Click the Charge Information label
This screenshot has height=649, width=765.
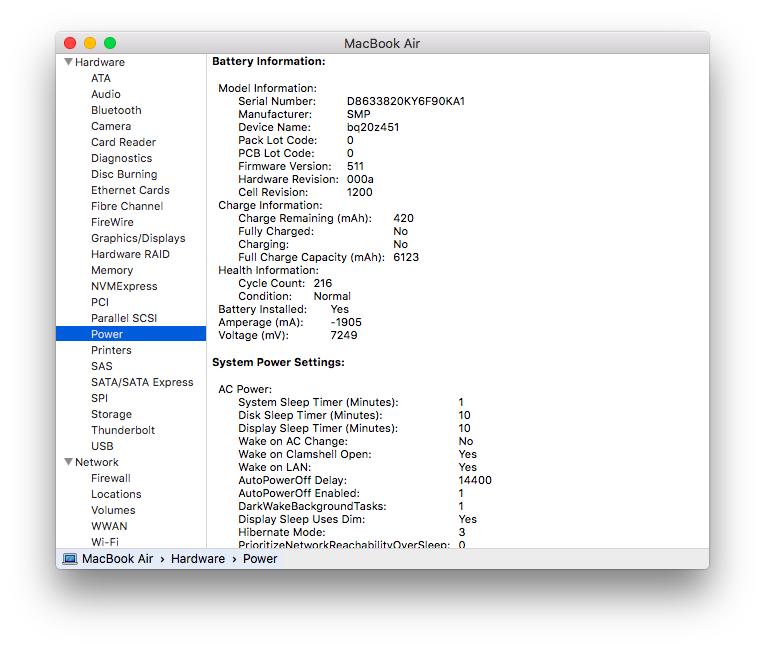point(270,205)
